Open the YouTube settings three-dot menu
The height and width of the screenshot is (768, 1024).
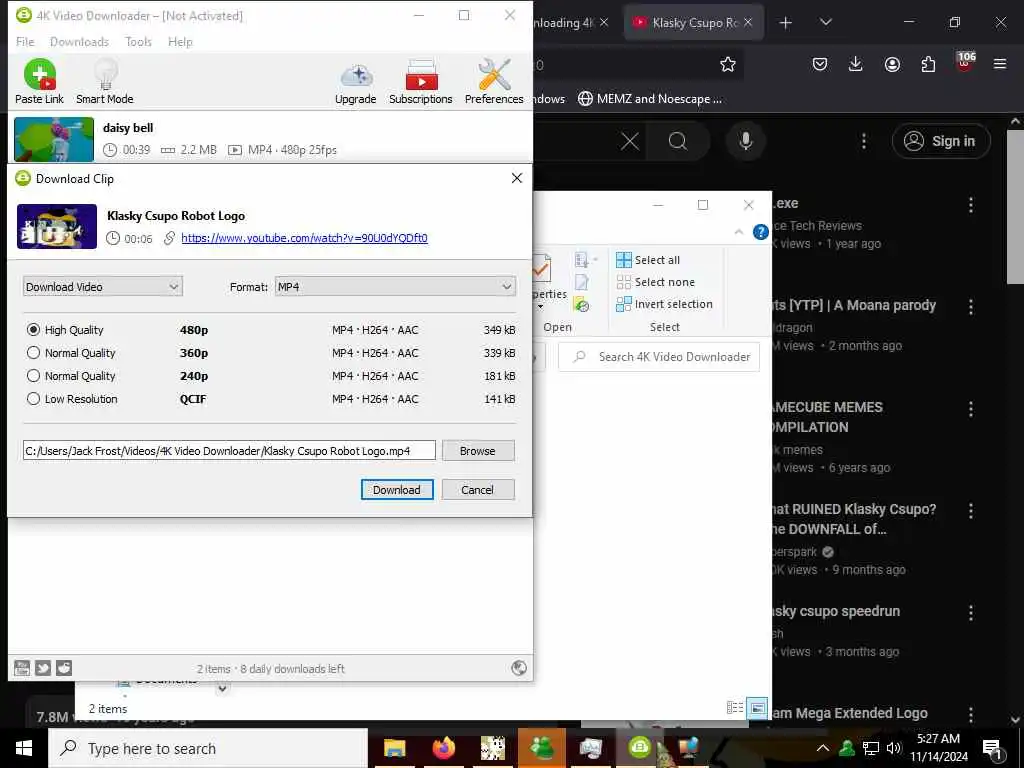[864, 141]
